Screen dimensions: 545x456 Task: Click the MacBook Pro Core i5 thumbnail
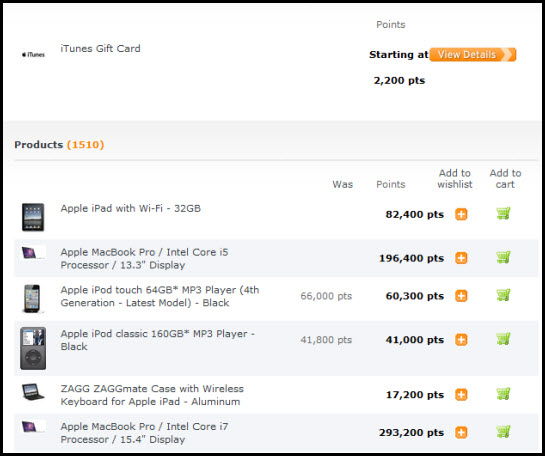pyautogui.click(x=33, y=252)
